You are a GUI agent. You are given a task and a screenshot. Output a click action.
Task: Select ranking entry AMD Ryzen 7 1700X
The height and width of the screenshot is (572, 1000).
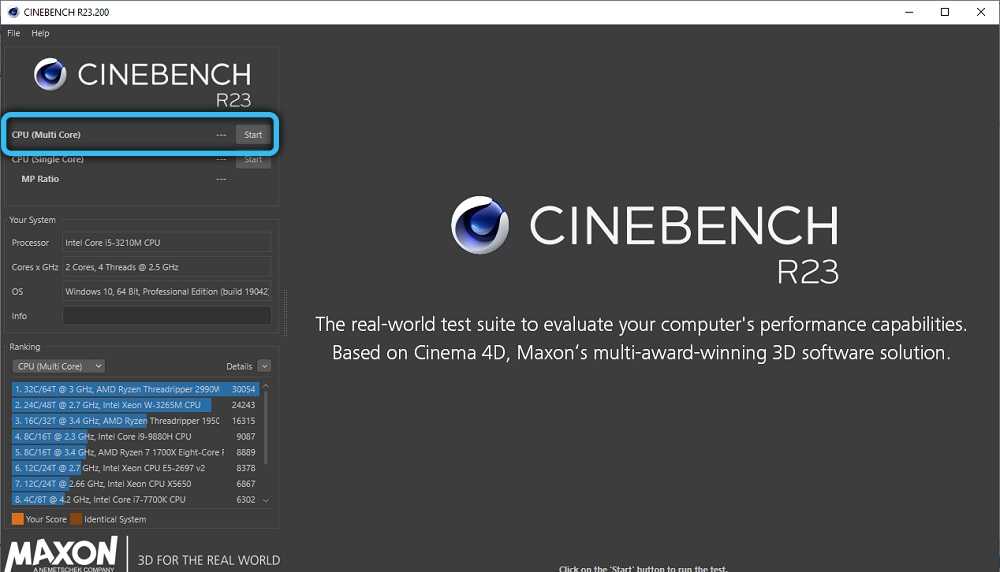(x=135, y=452)
